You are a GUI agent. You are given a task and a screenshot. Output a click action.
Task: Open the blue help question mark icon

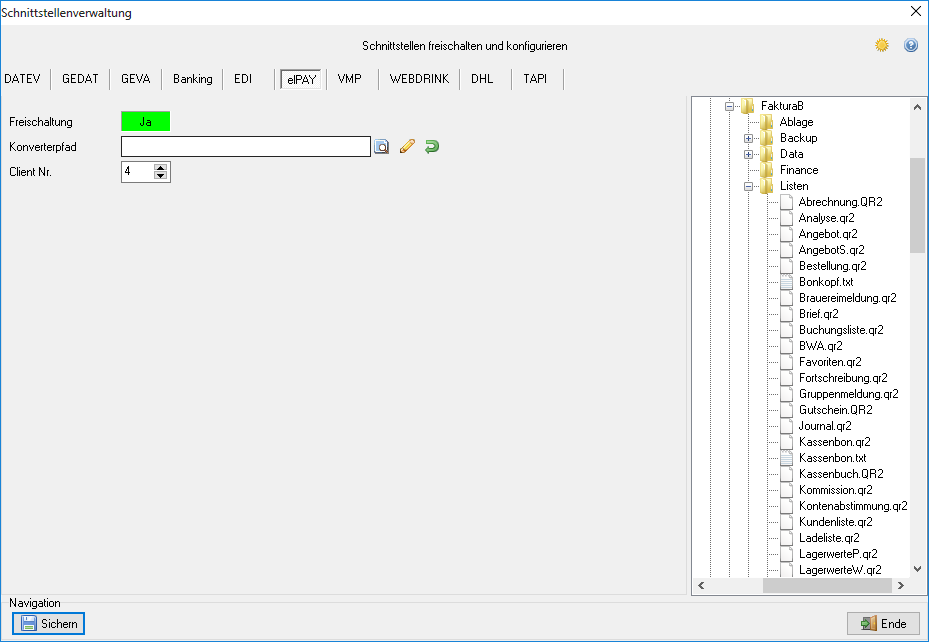911,46
